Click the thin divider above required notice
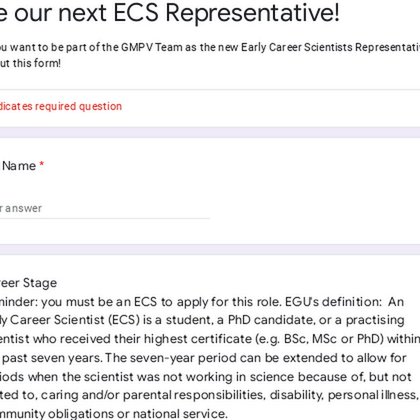The image size is (420, 420). click(x=210, y=90)
